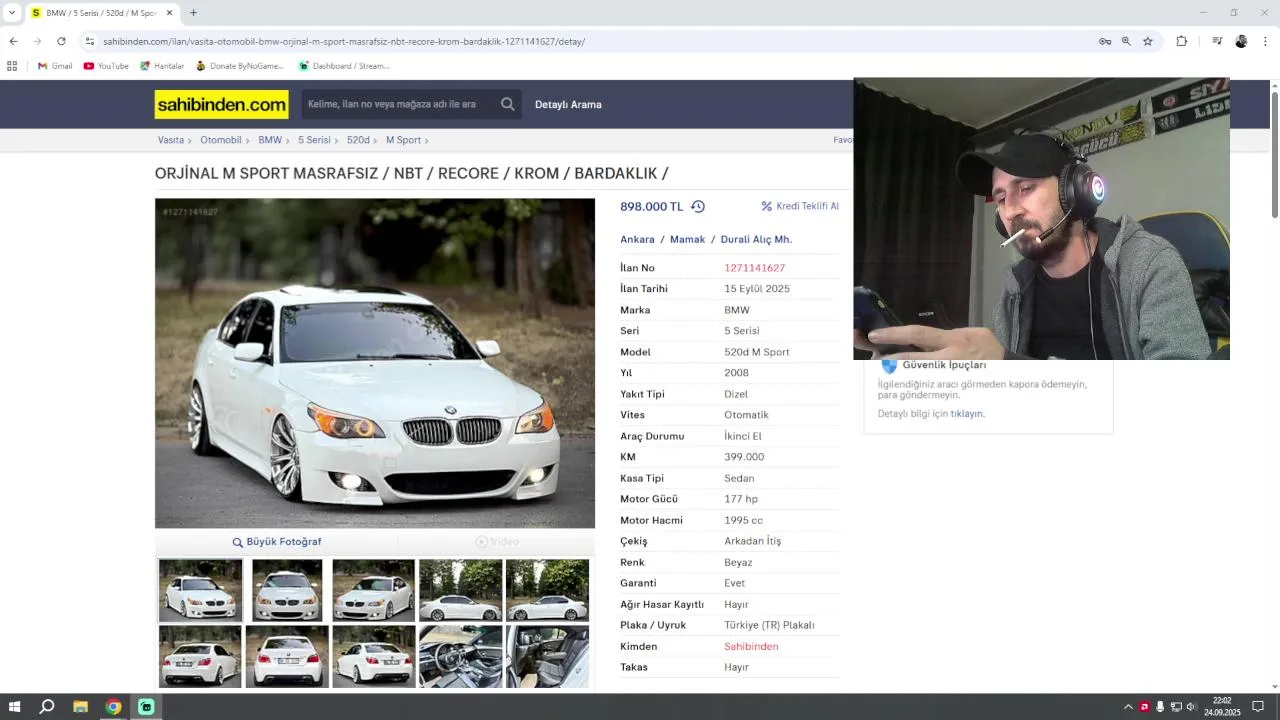This screenshot has width=1280, height=720.
Task: Reload the page with the refresh icon
Action: [61, 41]
